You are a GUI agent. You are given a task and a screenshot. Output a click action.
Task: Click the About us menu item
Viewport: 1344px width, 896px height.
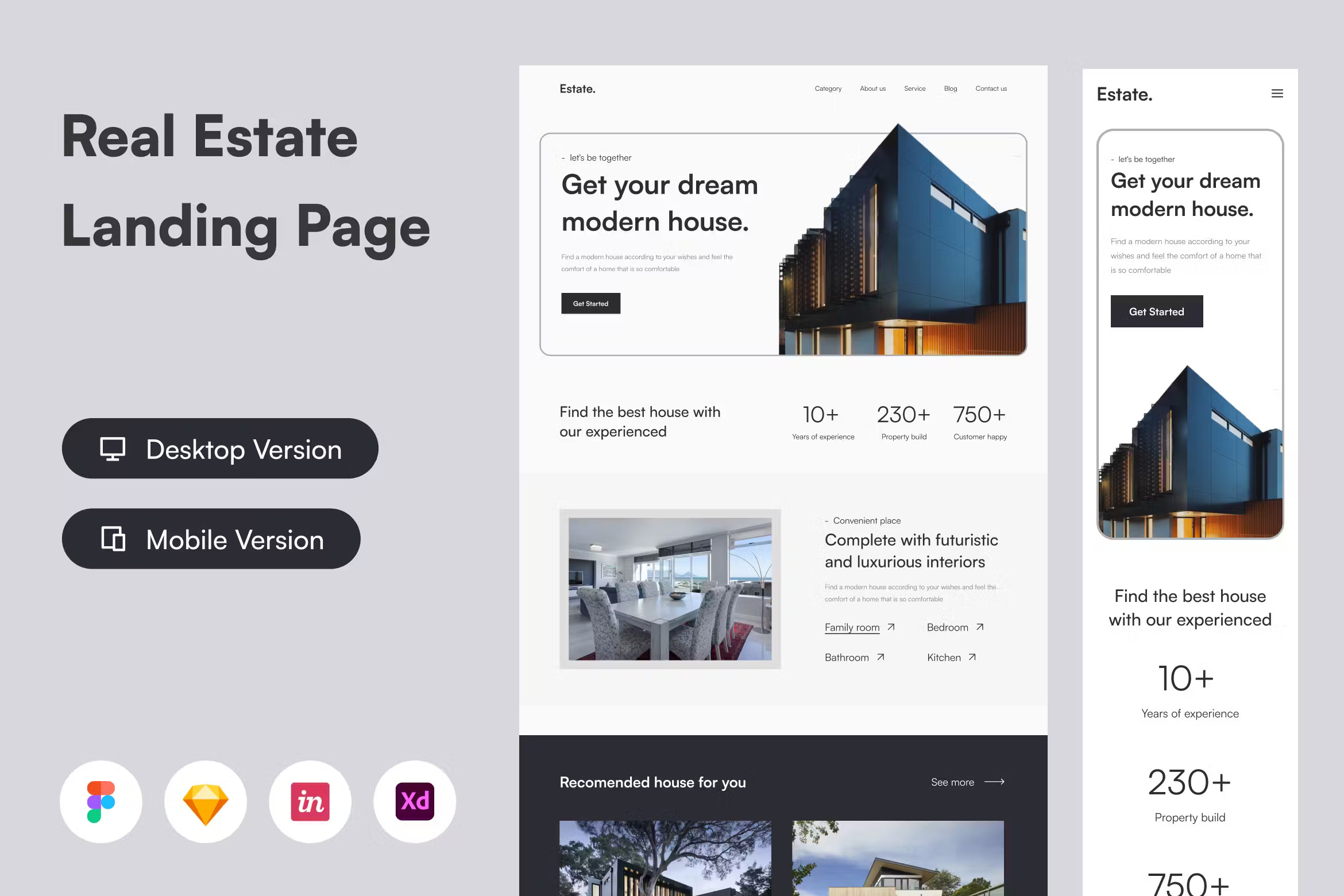click(873, 89)
